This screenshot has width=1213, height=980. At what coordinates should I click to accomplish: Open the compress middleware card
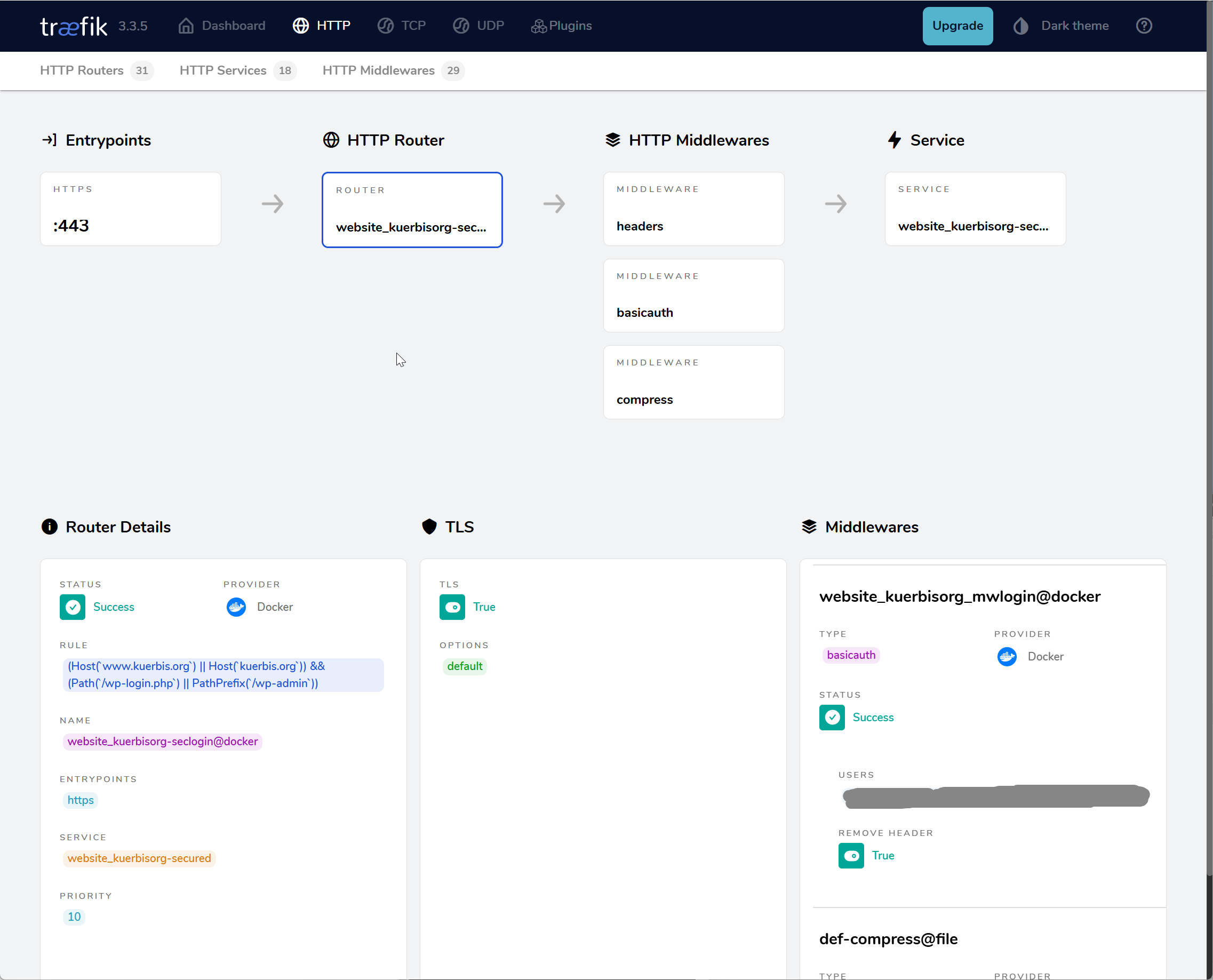[693, 382]
